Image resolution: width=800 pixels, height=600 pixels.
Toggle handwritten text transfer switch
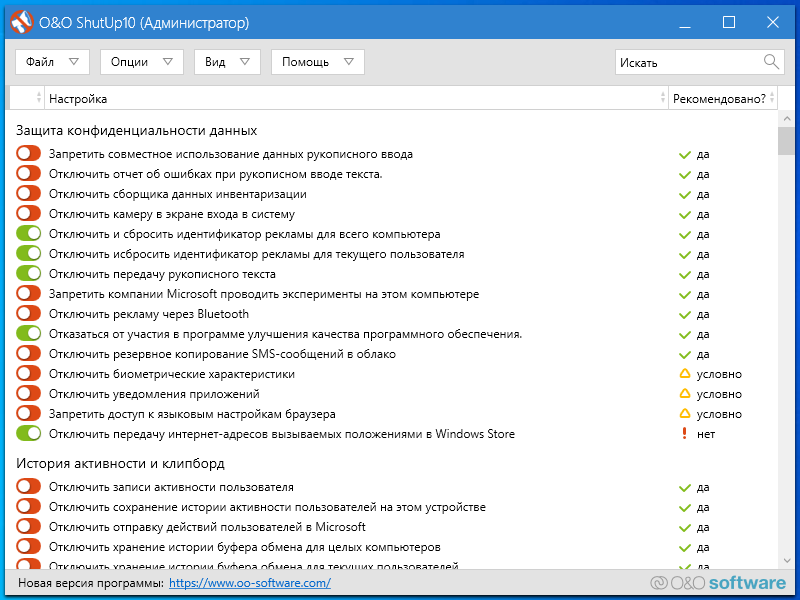pos(29,273)
